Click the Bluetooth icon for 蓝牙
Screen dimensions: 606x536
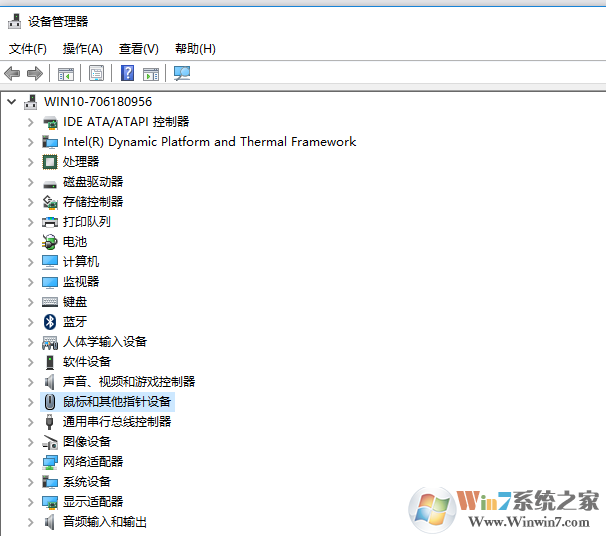click(50, 322)
